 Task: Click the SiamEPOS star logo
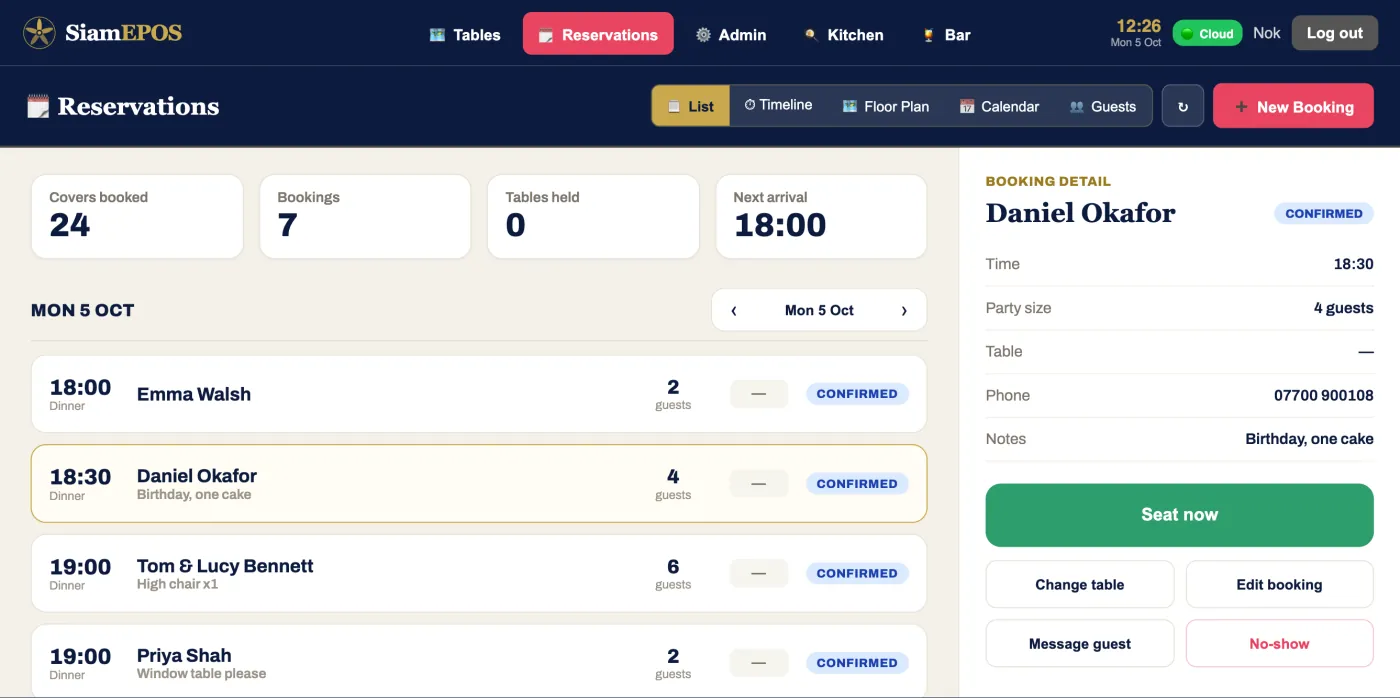tap(39, 33)
